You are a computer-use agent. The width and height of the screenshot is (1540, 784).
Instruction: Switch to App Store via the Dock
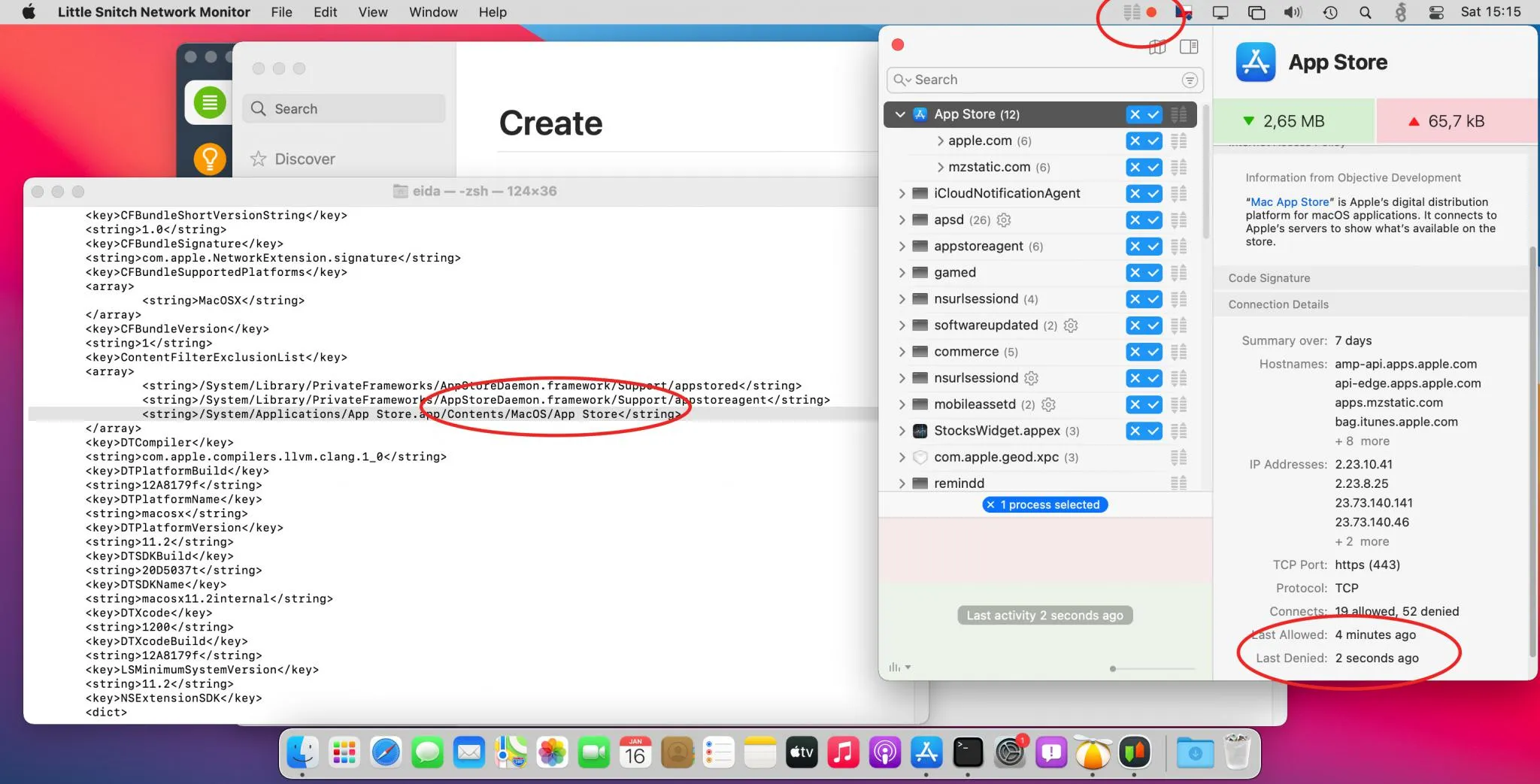926,752
